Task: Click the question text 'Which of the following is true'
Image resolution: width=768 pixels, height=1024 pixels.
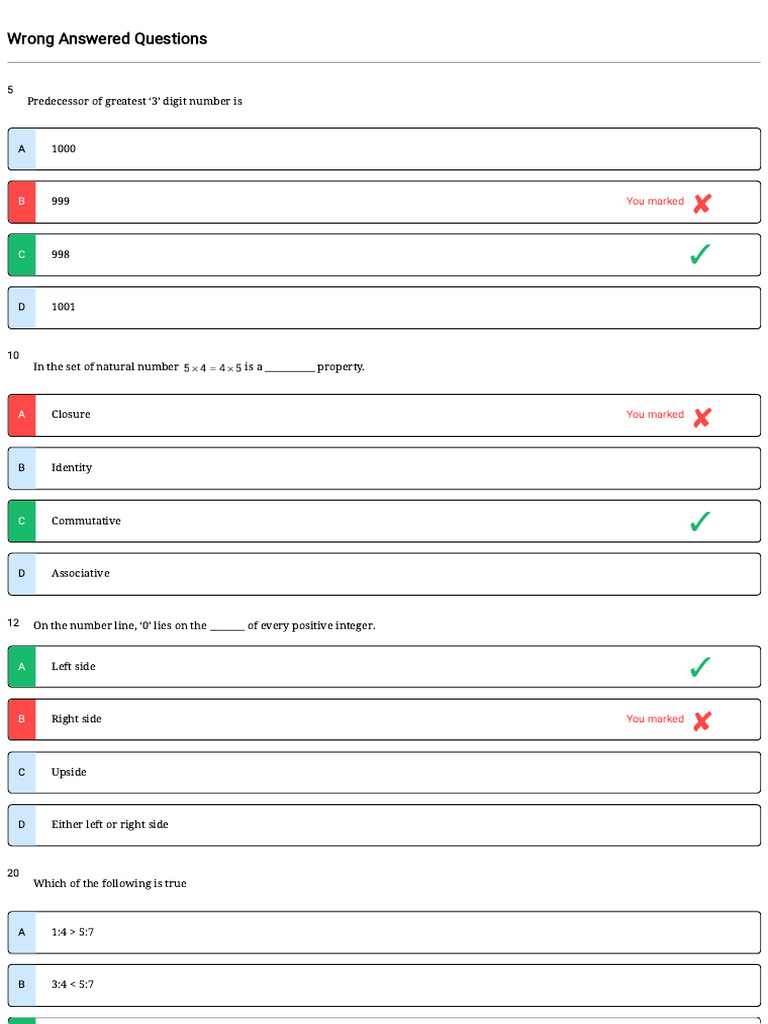Action: [110, 883]
